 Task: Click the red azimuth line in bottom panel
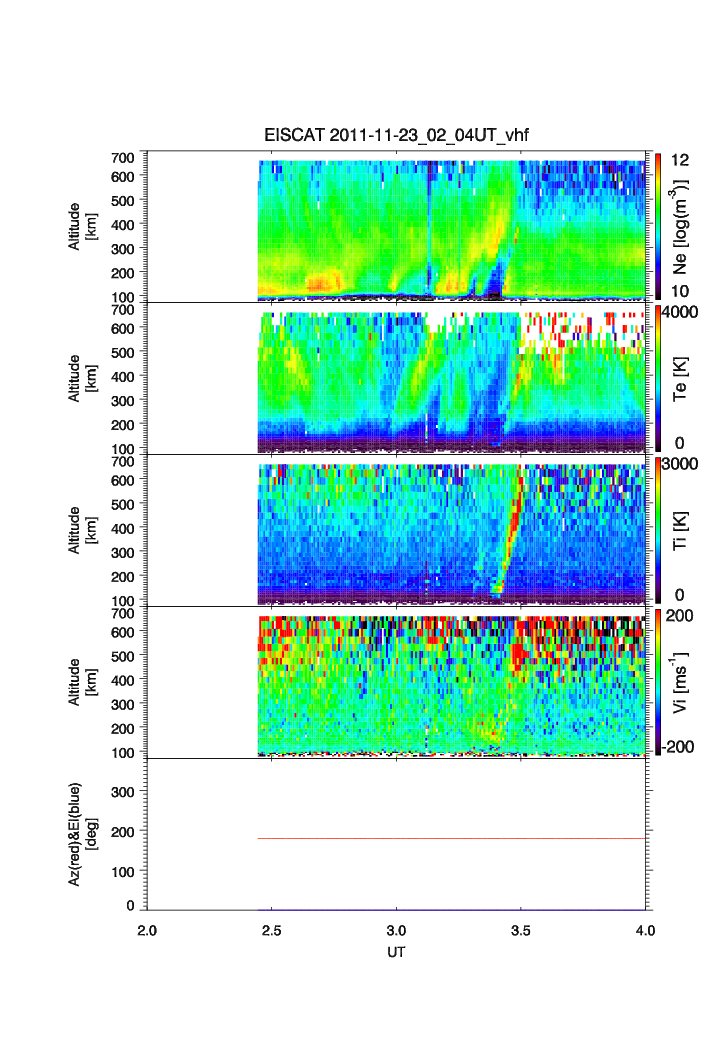tap(451, 838)
